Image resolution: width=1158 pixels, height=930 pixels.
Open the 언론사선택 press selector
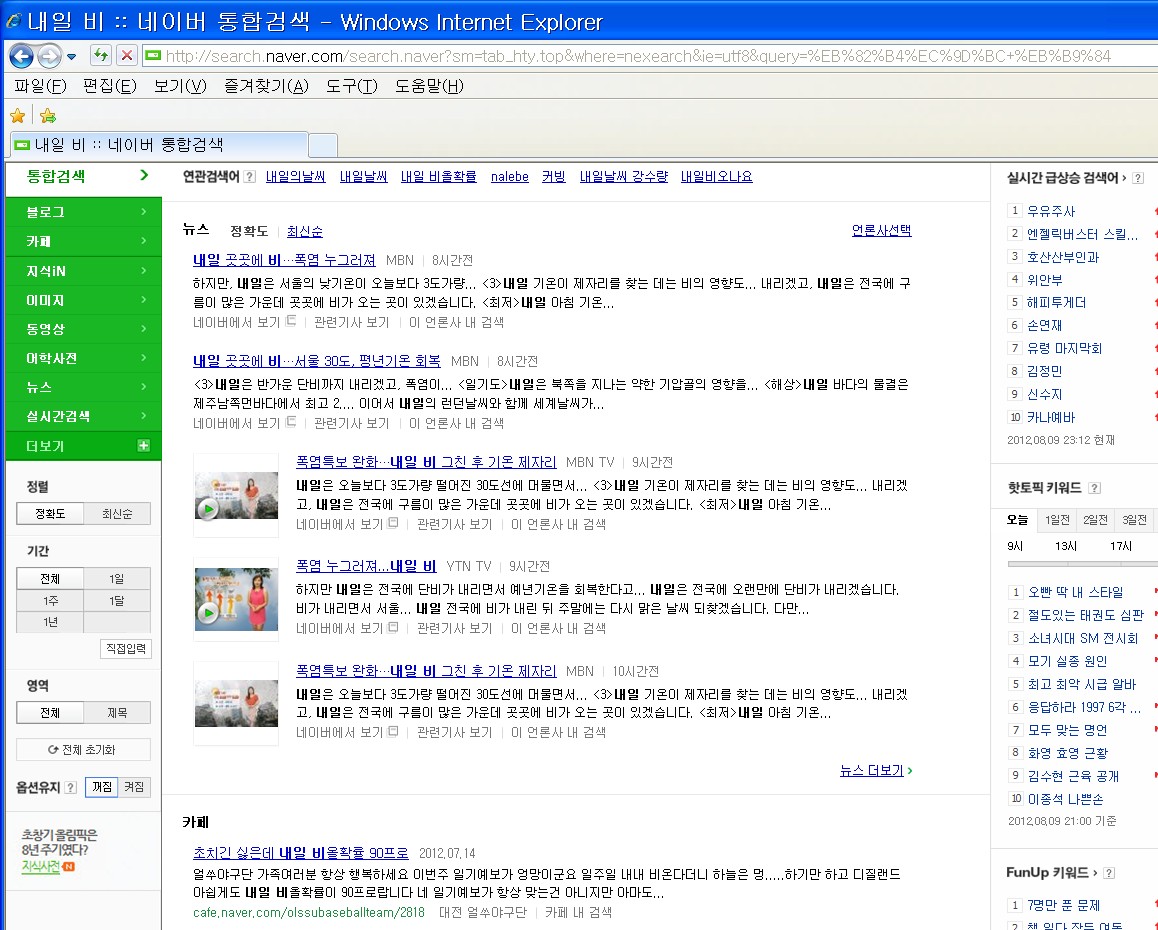881,231
